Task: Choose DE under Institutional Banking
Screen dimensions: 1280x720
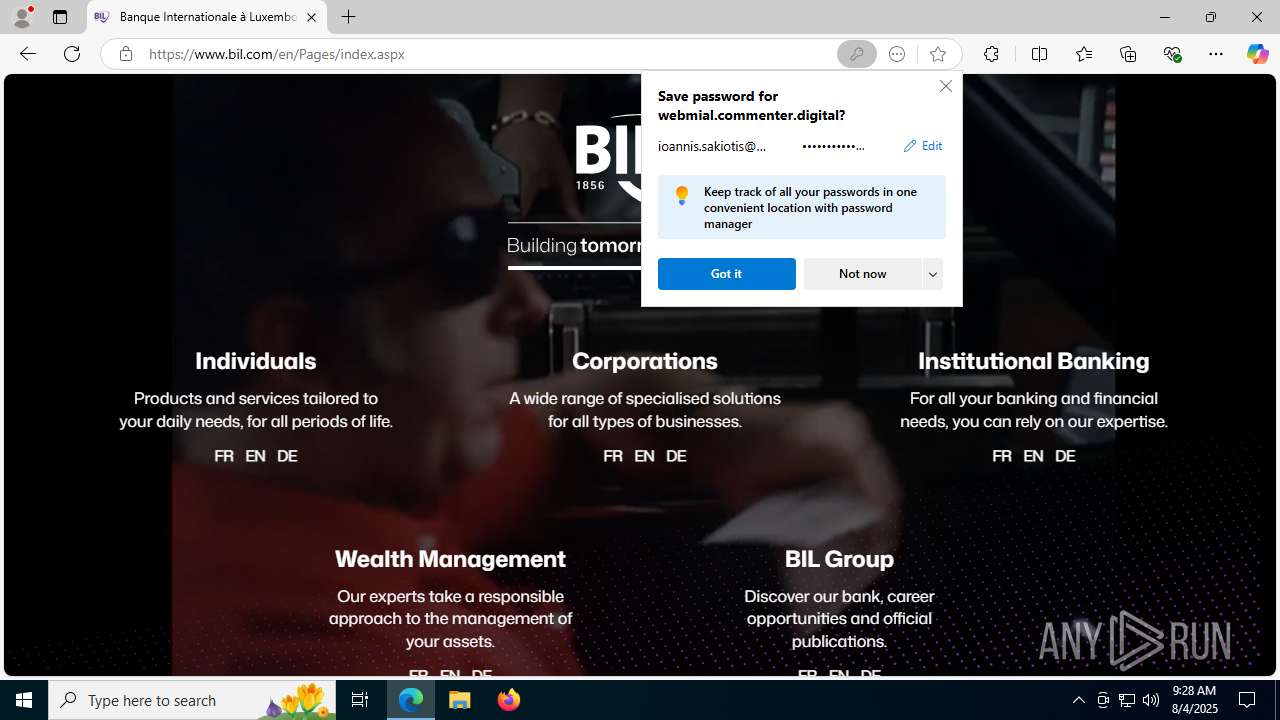Action: coord(1065,456)
